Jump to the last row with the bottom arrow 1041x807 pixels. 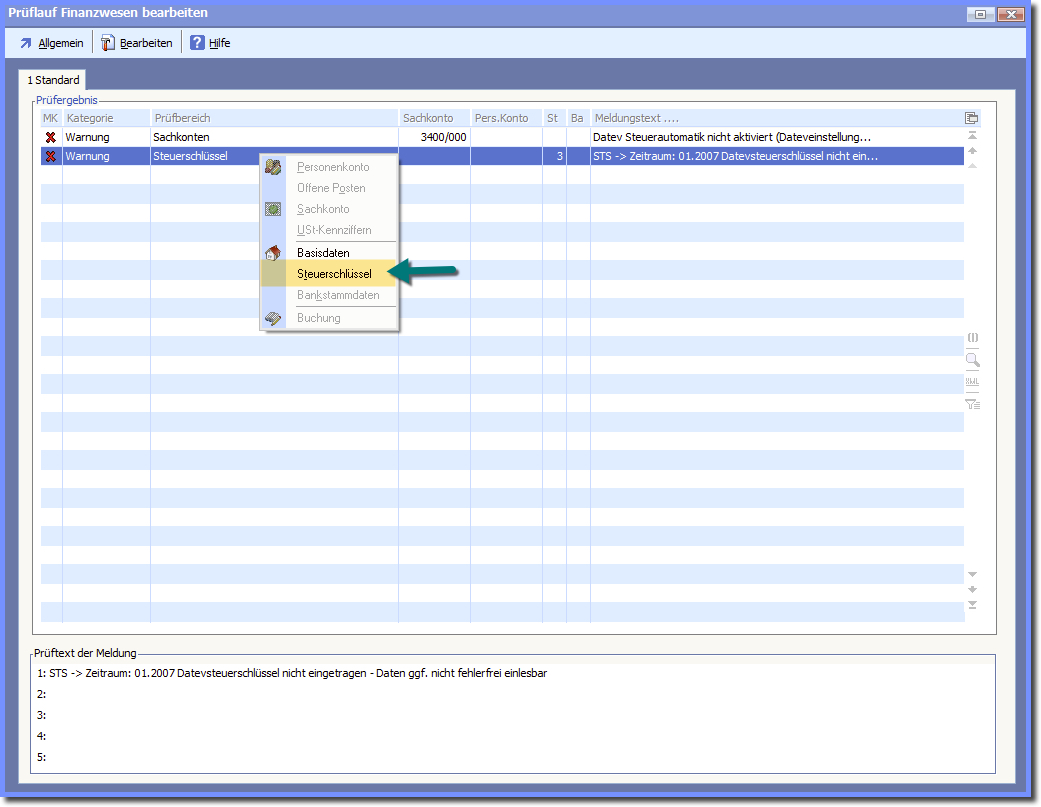click(971, 605)
